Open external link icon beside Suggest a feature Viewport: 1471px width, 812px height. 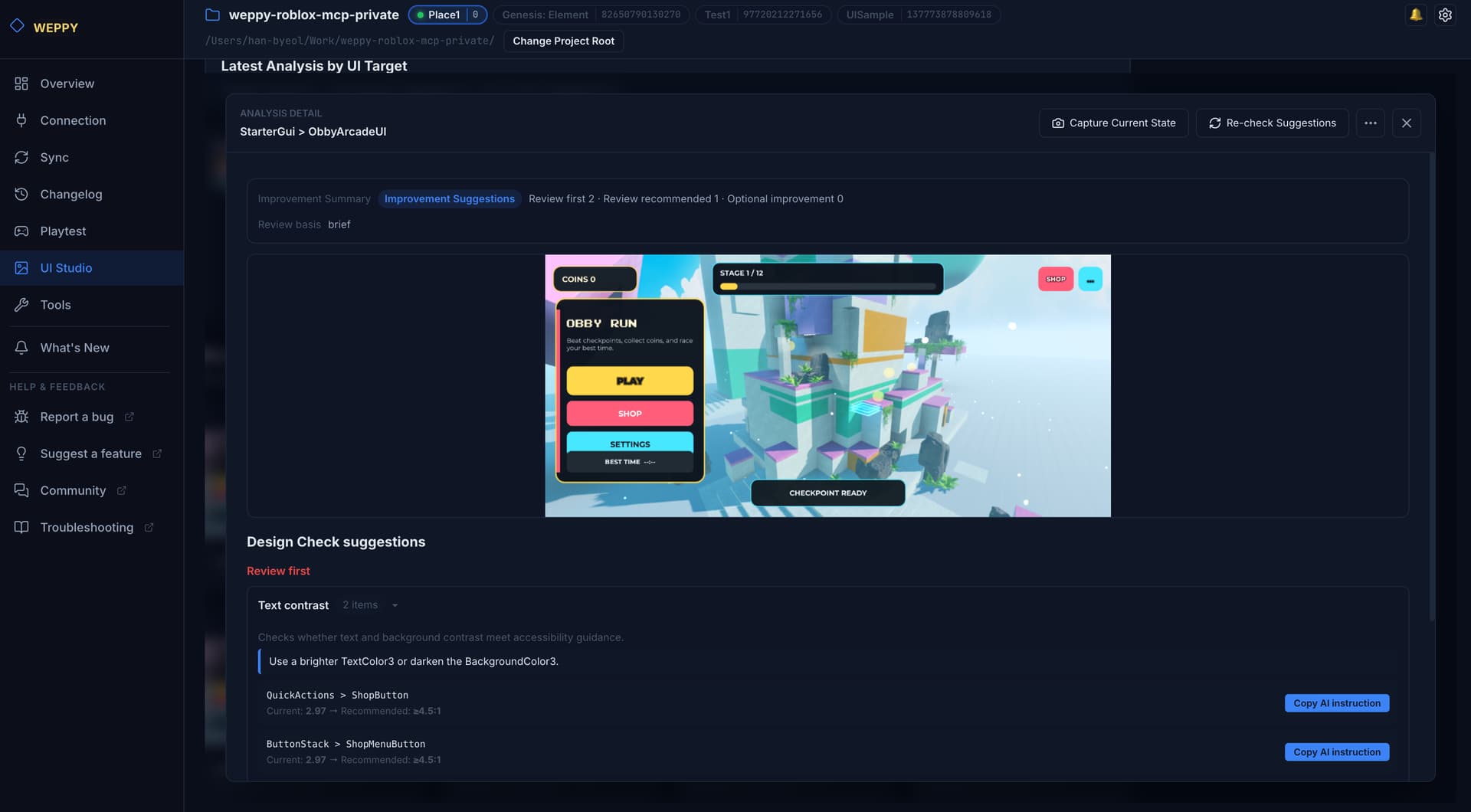tap(157, 453)
